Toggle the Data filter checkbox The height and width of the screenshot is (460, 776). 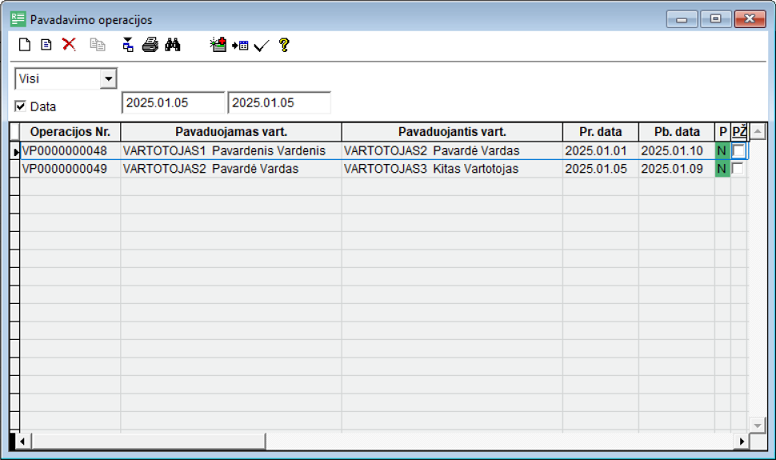point(21,105)
